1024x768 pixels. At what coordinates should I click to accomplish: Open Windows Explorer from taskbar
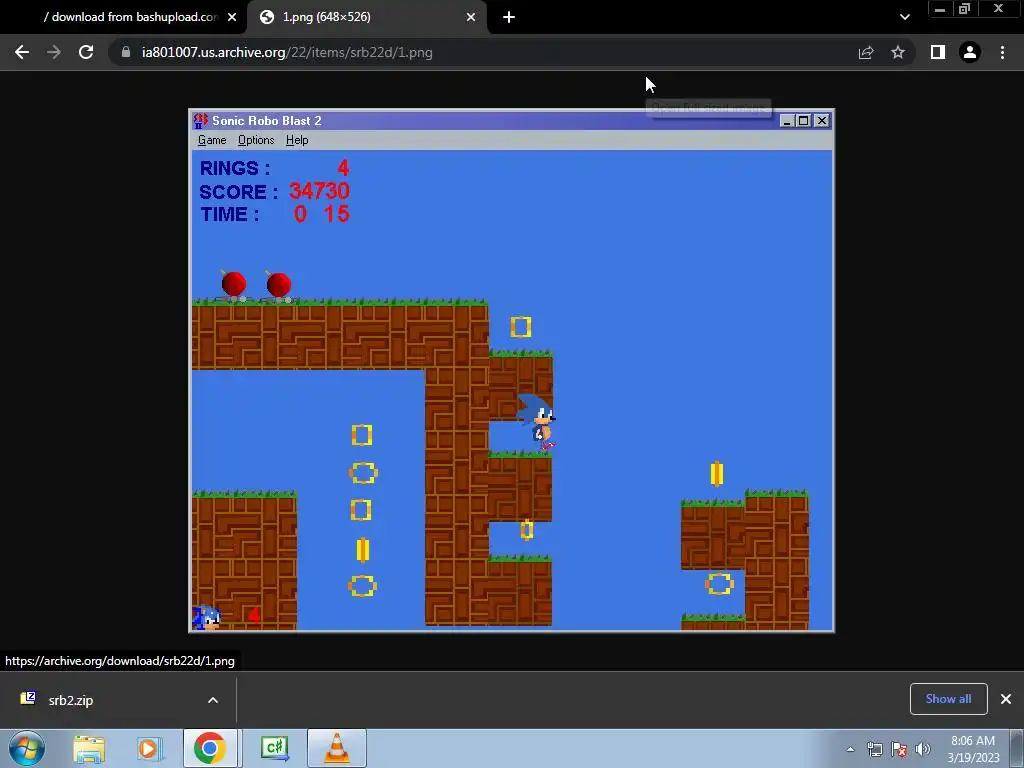[89, 748]
